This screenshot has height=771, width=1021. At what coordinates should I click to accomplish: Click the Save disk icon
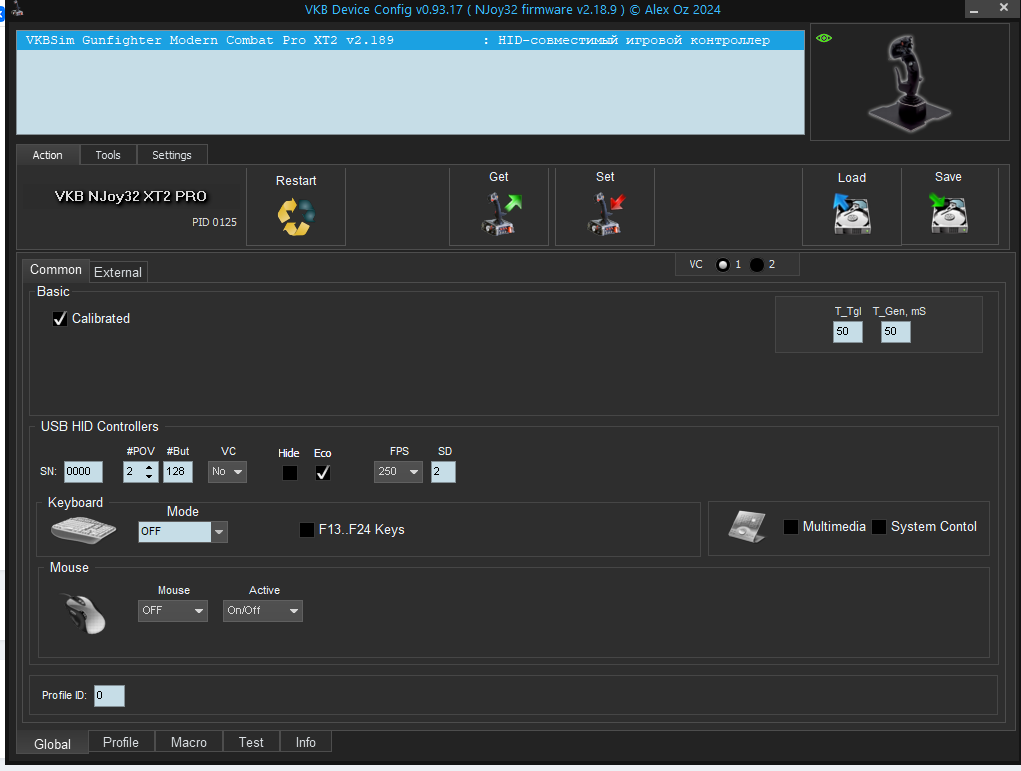pos(949,213)
